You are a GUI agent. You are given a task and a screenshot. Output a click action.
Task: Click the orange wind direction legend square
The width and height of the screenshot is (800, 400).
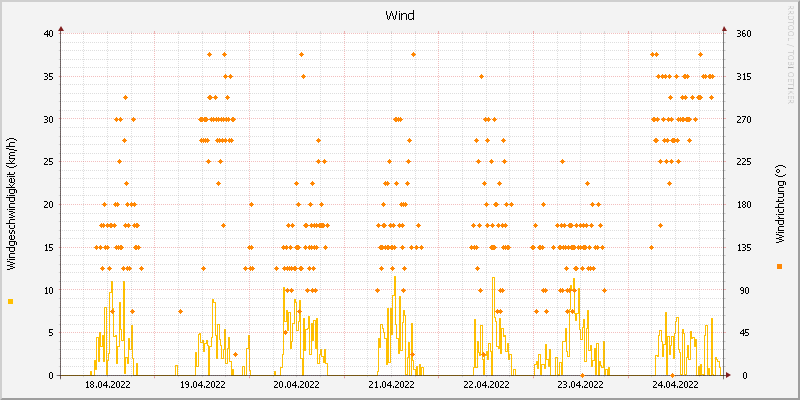click(779, 266)
